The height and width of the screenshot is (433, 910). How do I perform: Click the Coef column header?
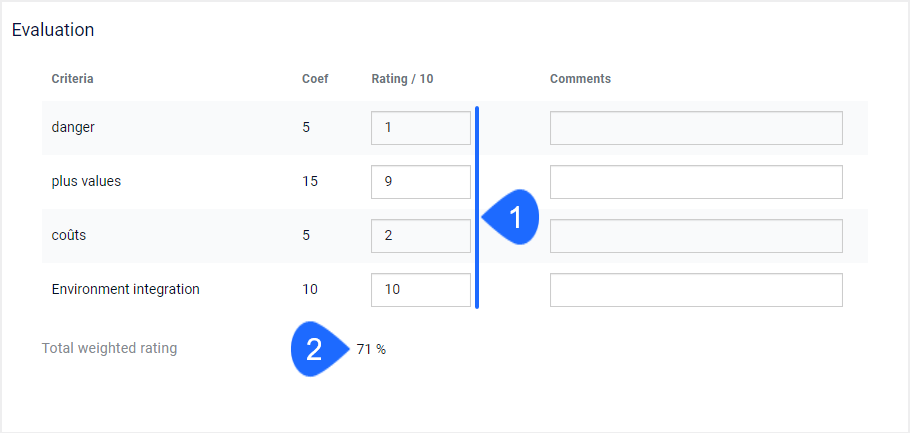315,79
